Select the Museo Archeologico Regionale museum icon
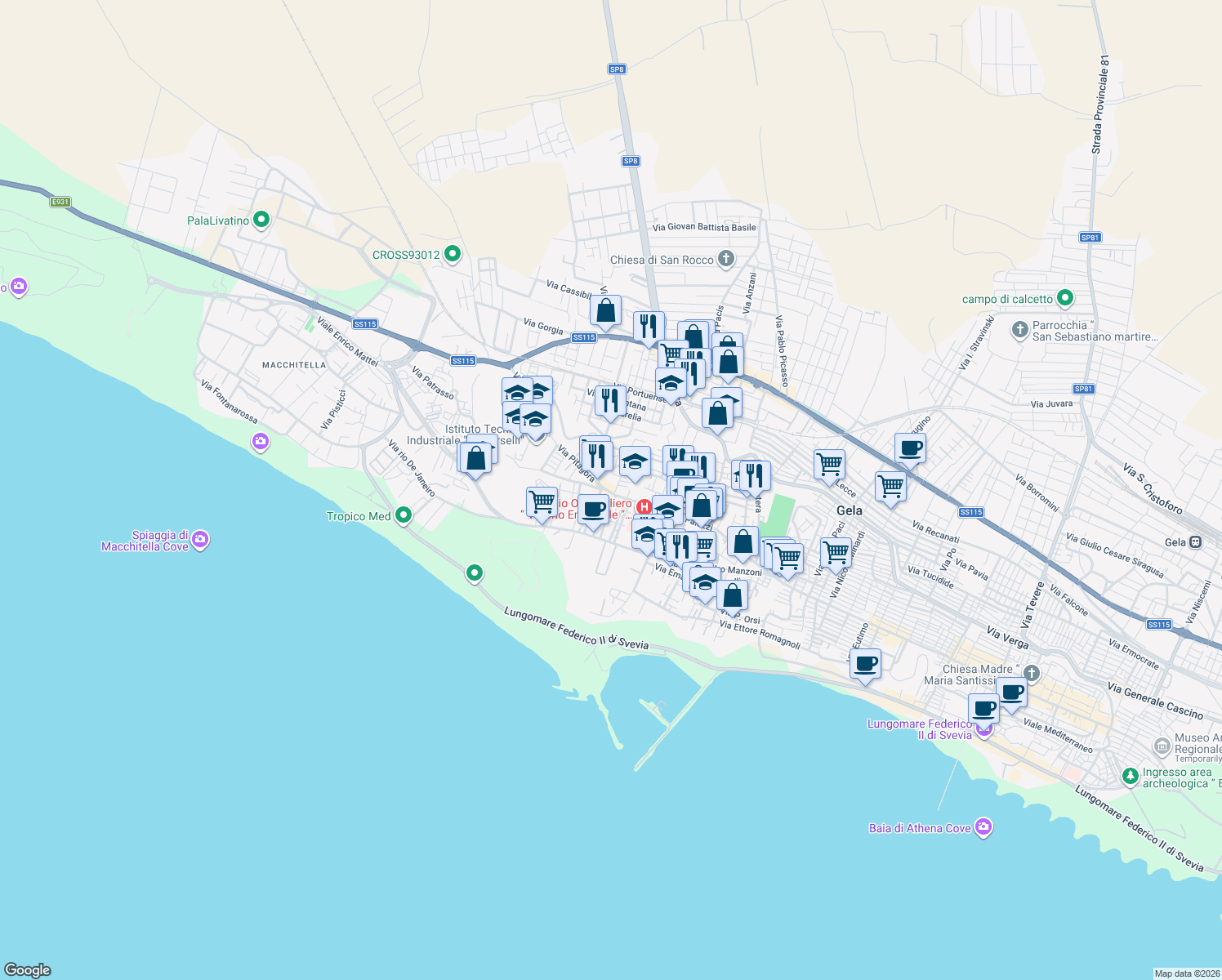The width and height of the screenshot is (1222, 980). (x=1163, y=747)
